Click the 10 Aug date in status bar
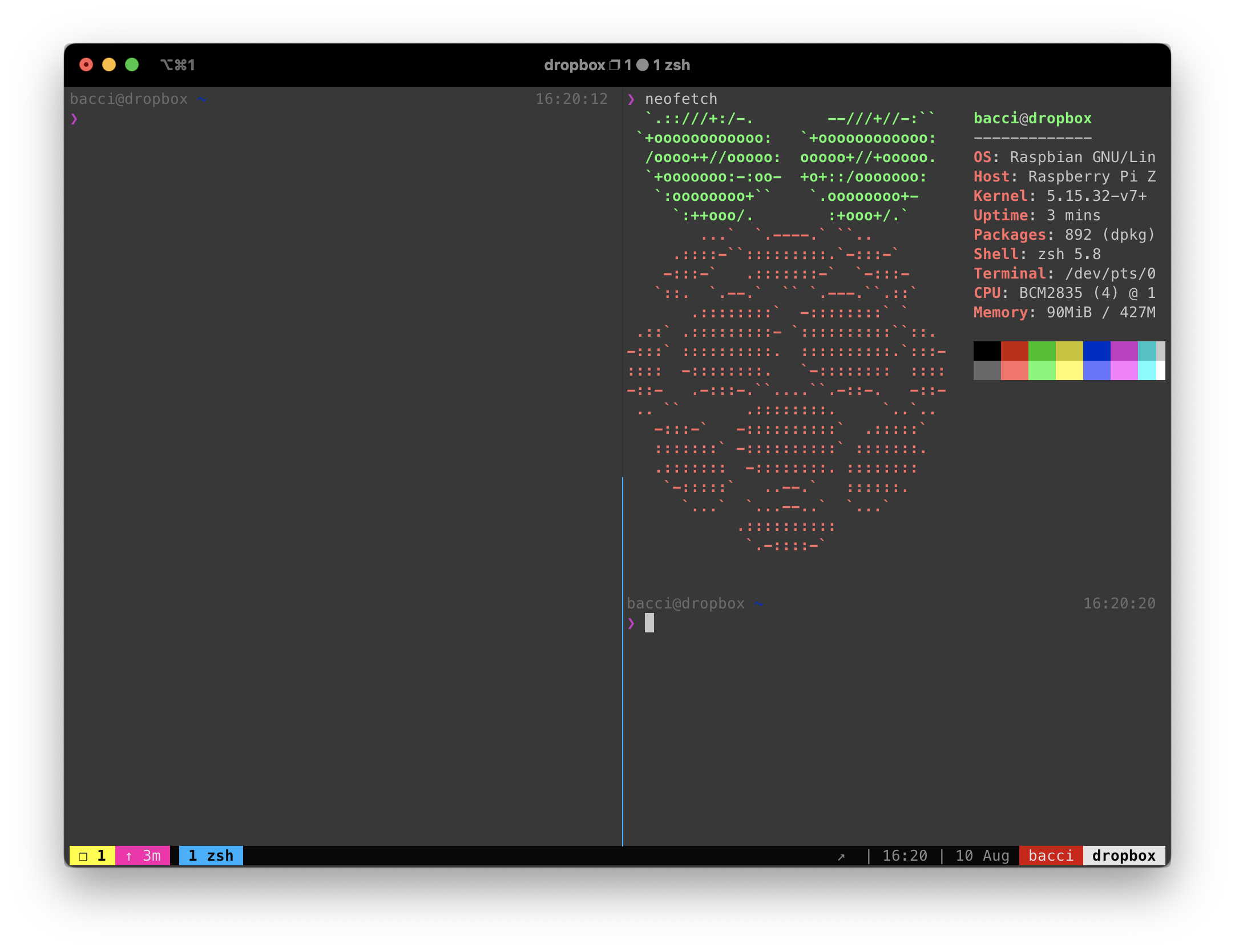1235x952 pixels. [x=982, y=856]
